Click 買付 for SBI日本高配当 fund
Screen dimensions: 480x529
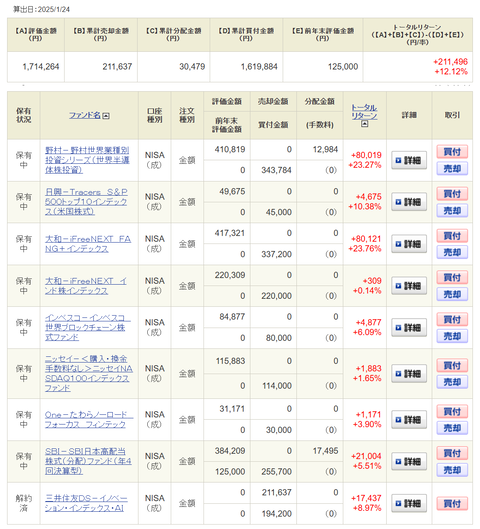pyautogui.click(x=452, y=453)
